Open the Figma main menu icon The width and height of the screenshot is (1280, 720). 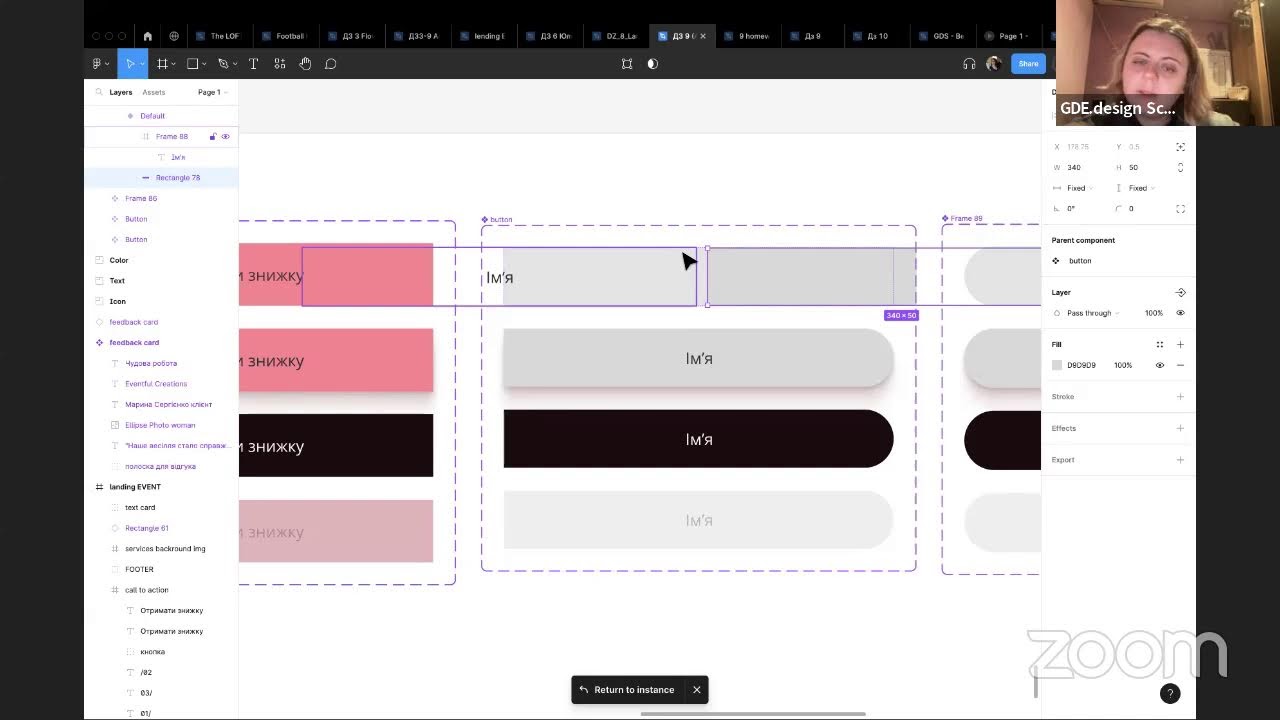click(96, 64)
